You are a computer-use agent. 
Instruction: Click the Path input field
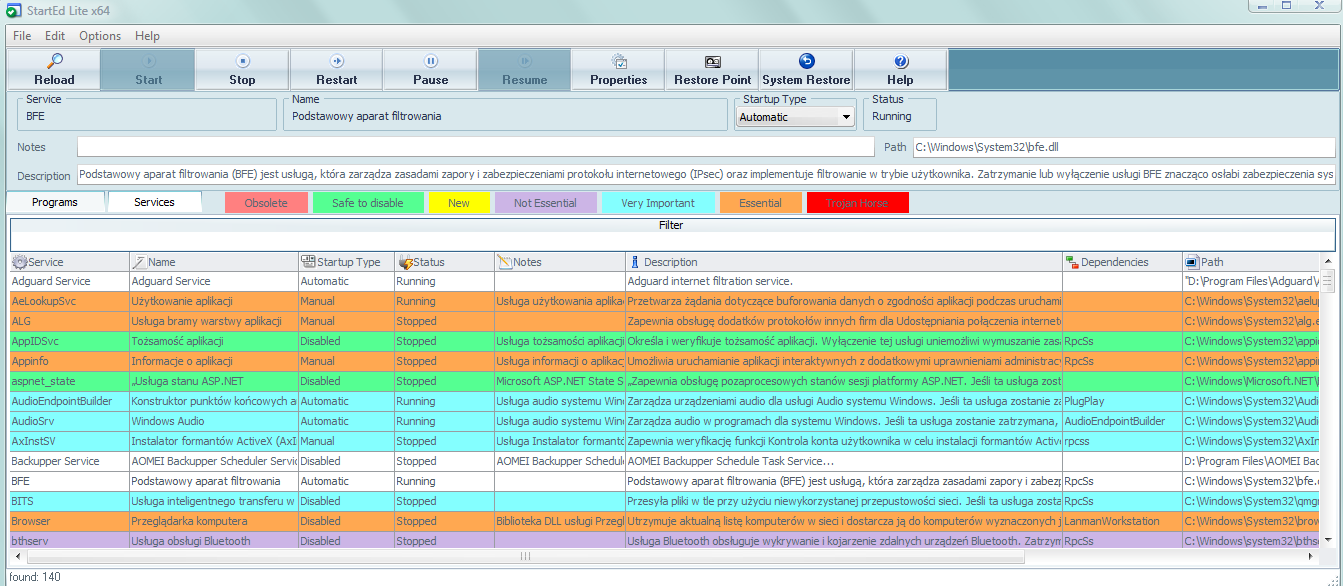(1123, 147)
